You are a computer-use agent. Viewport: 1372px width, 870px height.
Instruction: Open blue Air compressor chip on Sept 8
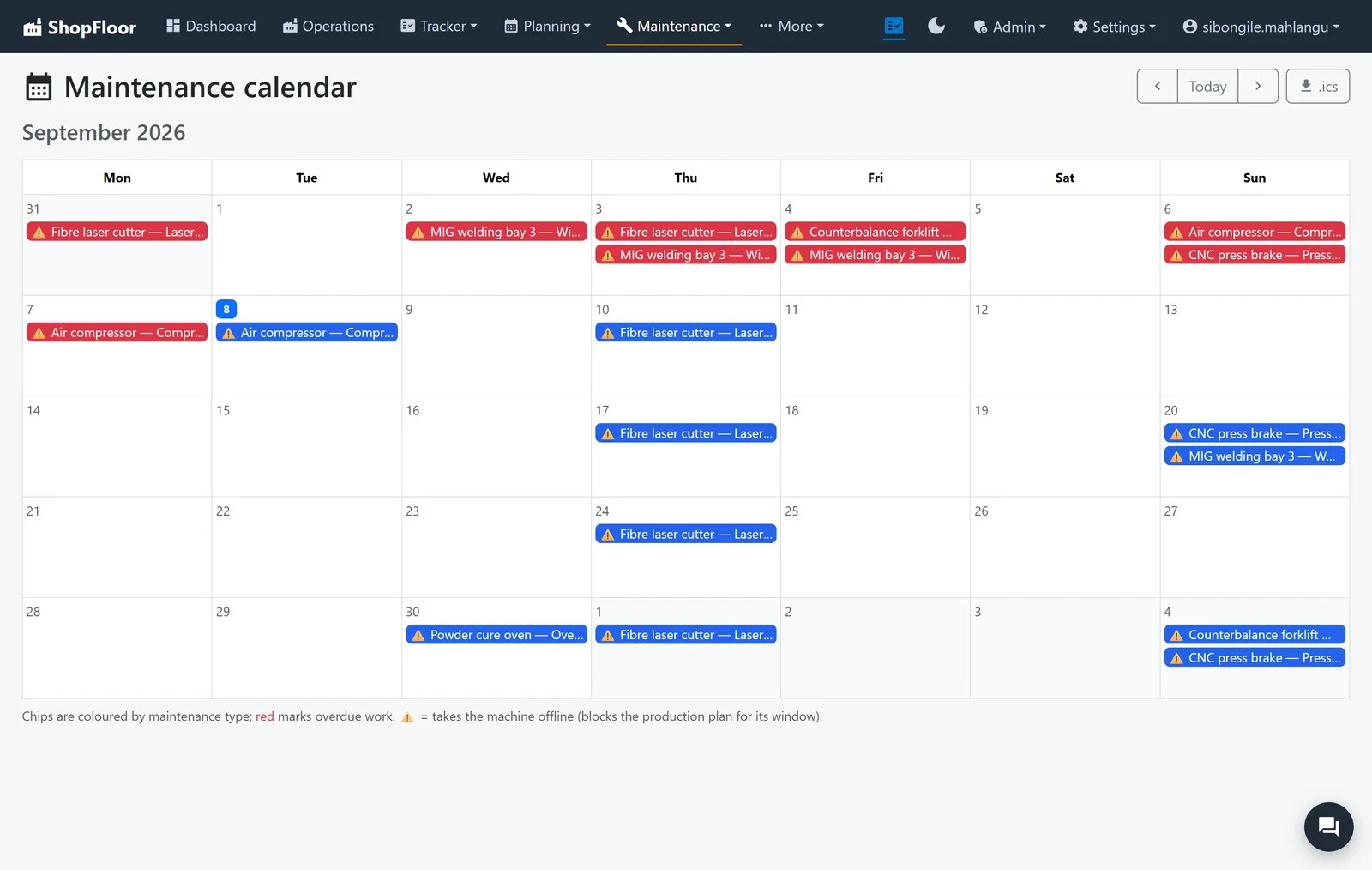coord(307,333)
